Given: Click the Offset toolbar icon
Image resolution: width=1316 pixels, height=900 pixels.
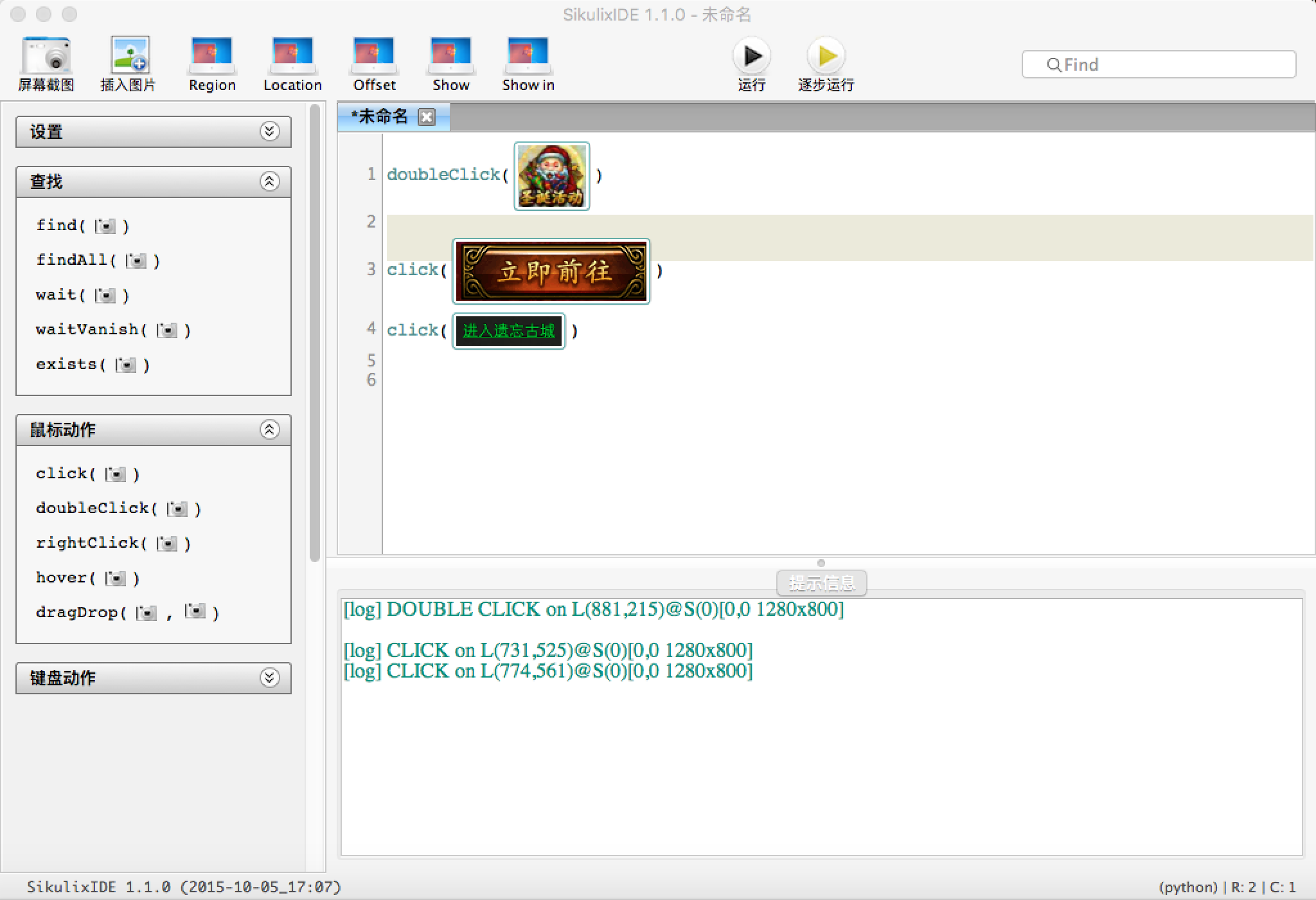Looking at the screenshot, I should coord(374,55).
